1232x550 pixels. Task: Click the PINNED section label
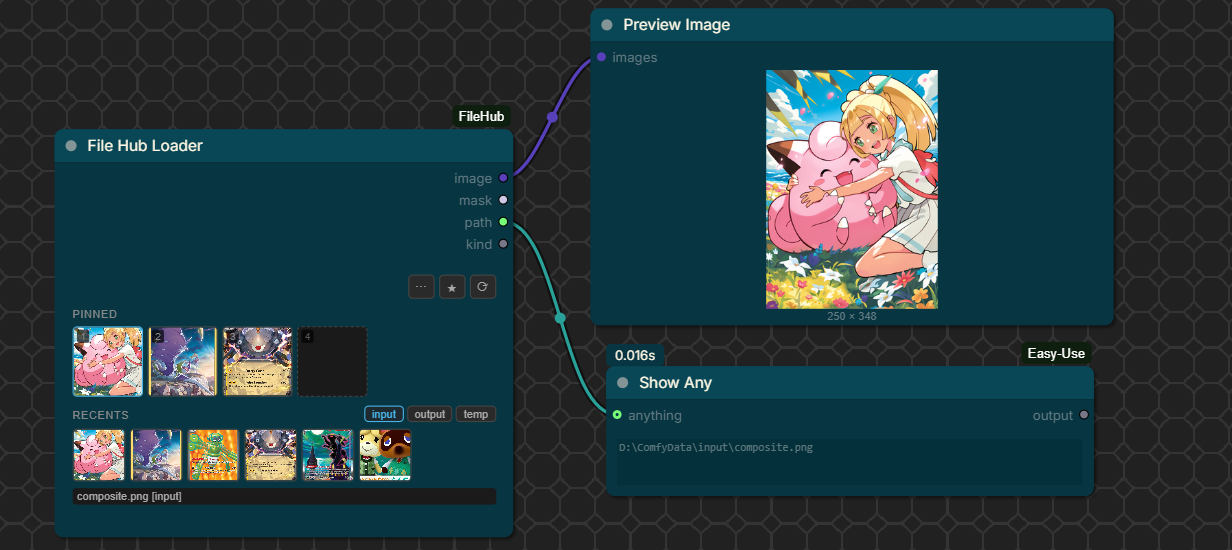coord(95,314)
